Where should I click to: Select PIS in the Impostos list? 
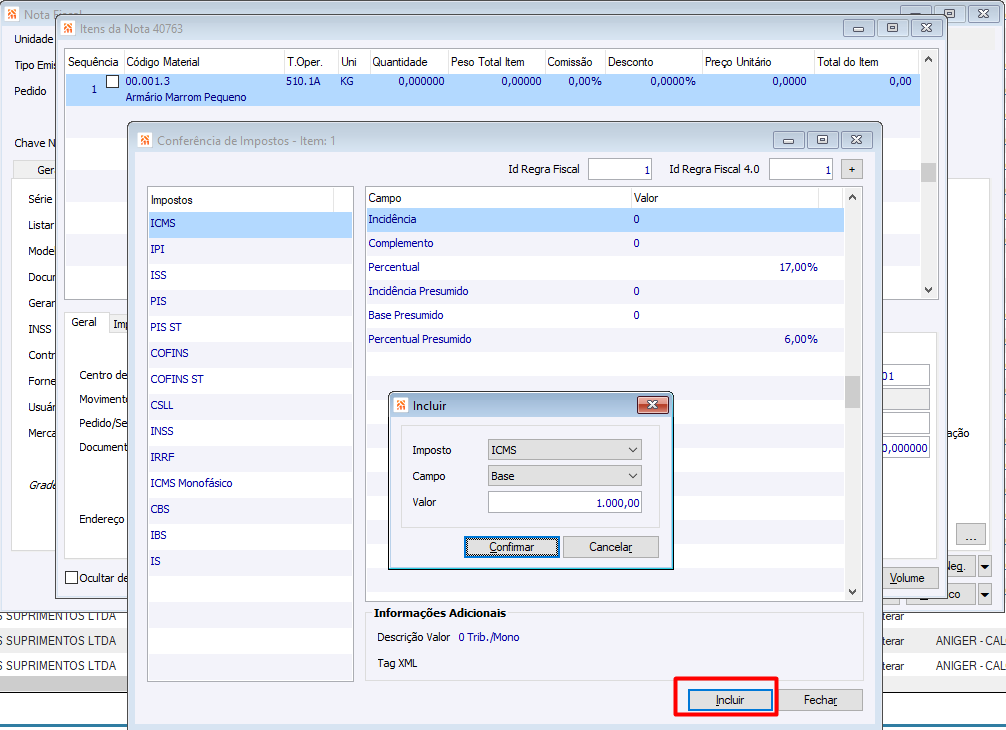pos(250,301)
